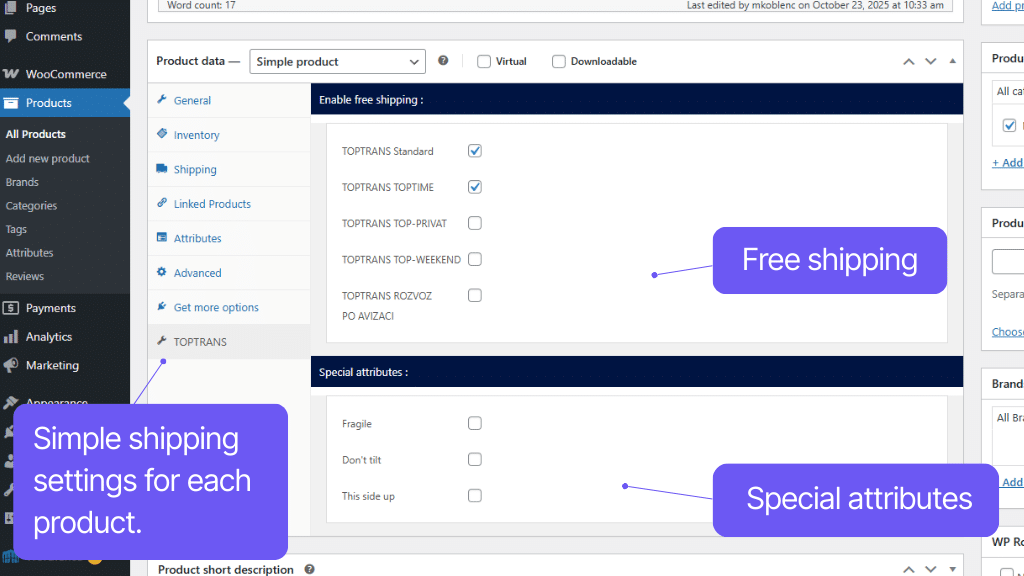Click the TOPTRANS tab wrench icon
This screenshot has width=1024, height=576.
pyautogui.click(x=162, y=341)
